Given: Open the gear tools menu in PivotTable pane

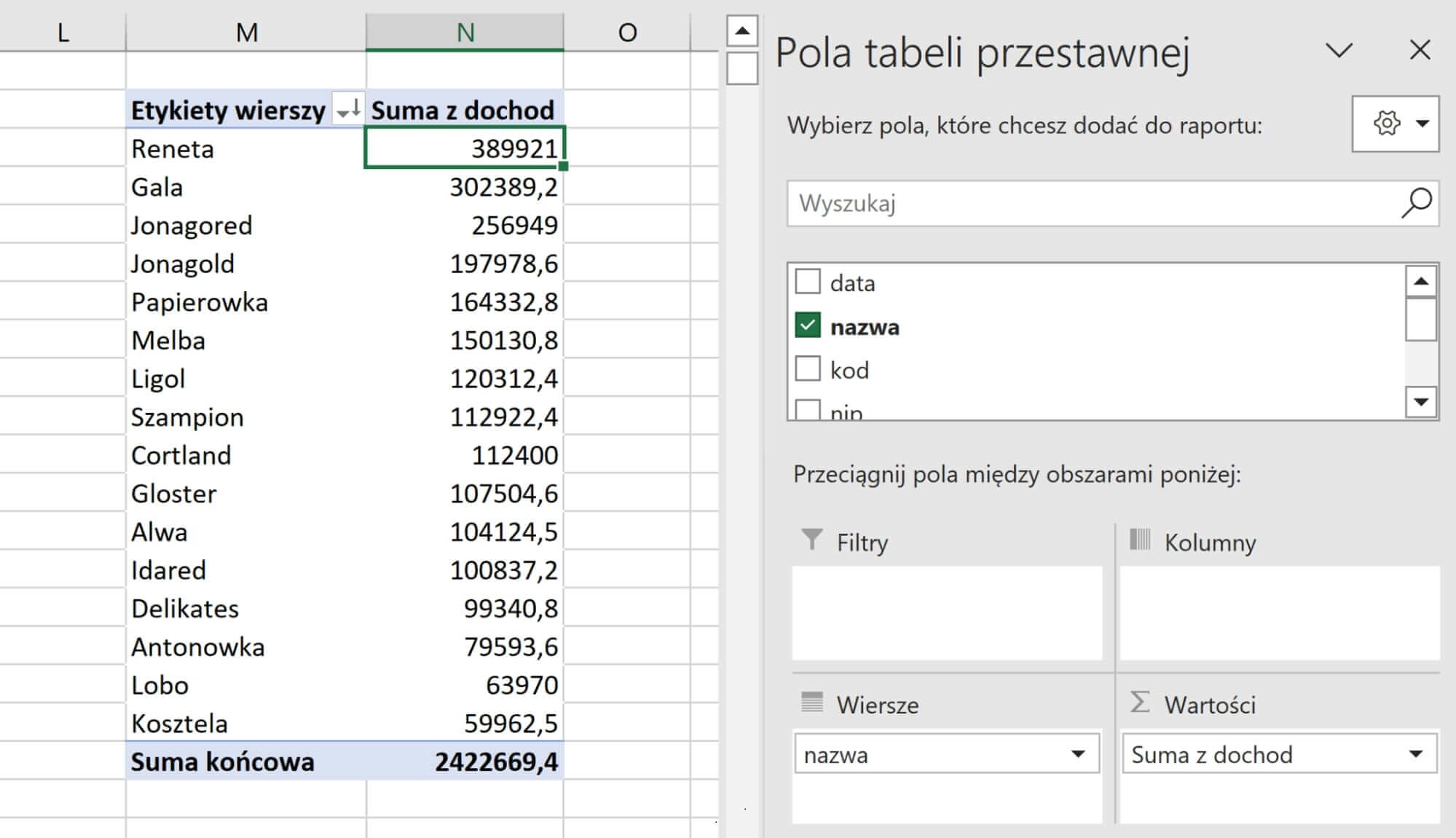Looking at the screenshot, I should tap(1395, 124).
